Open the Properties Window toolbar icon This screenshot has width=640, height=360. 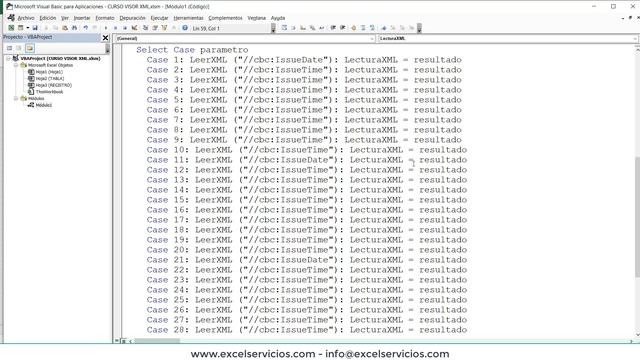[155, 28]
